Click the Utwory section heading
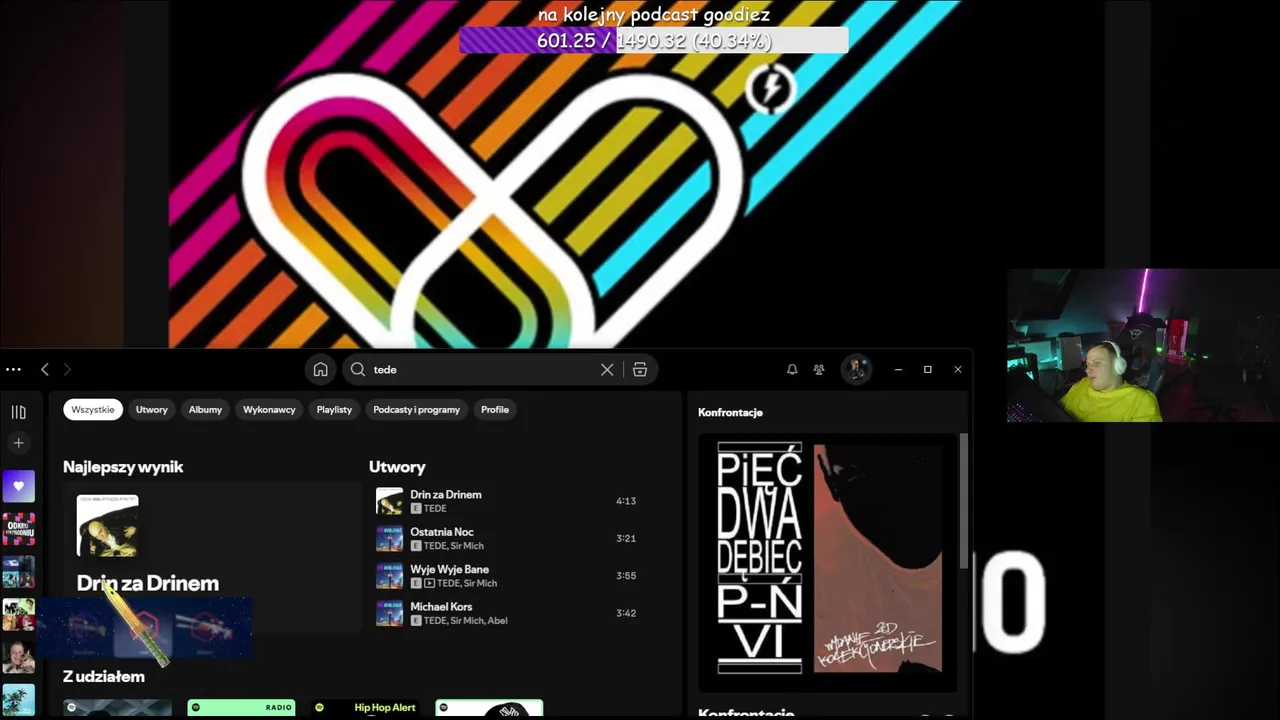Screen dimensions: 1280x720 point(397,467)
